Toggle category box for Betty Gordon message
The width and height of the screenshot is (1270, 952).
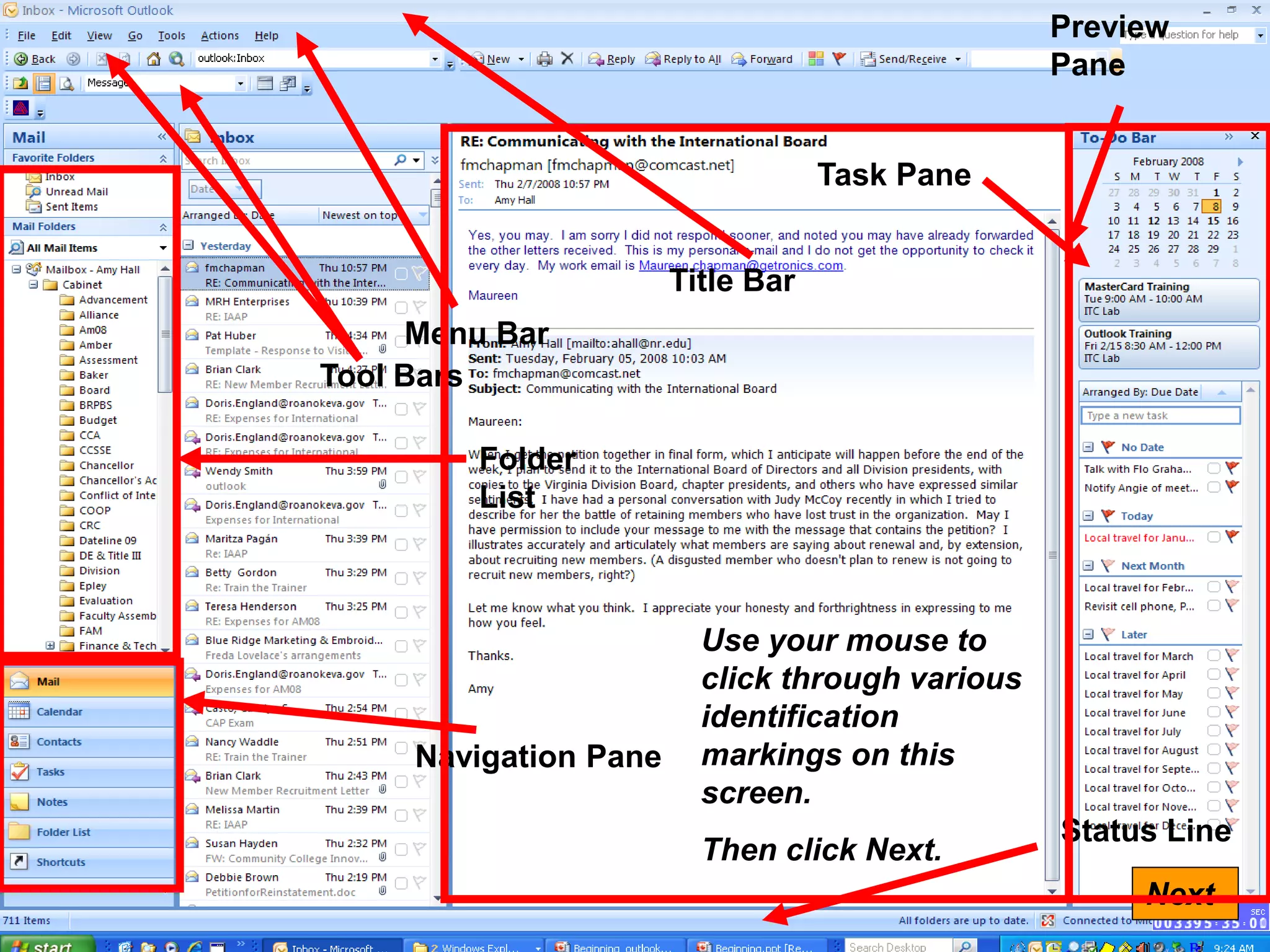coord(401,578)
